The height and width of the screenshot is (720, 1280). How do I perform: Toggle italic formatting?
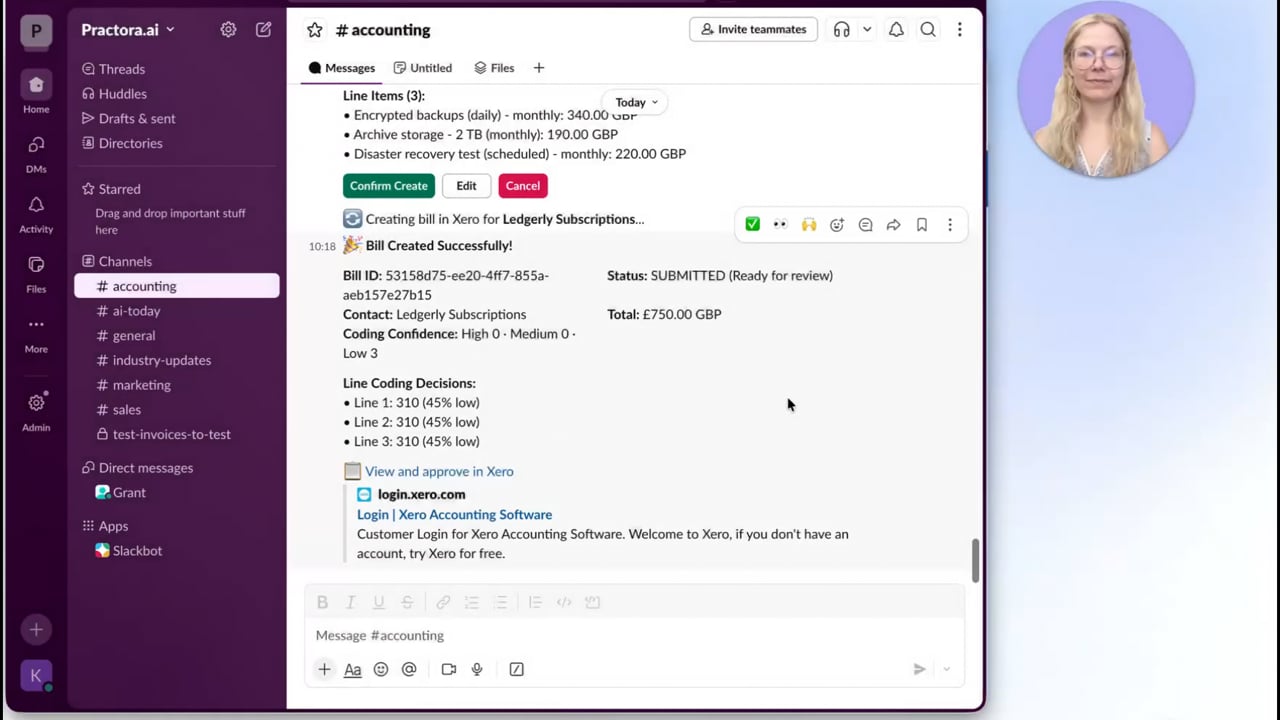tap(350, 602)
